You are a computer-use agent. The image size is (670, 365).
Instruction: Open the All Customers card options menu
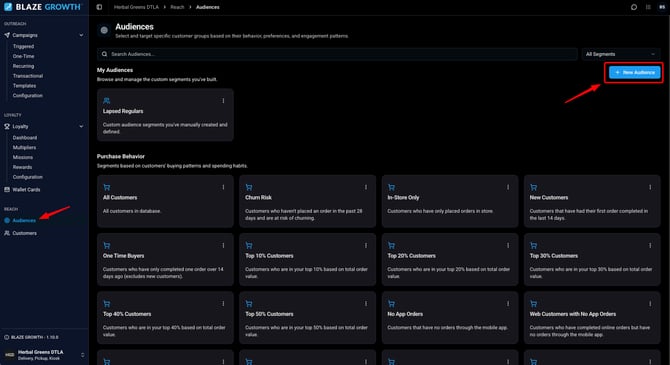[x=223, y=187]
